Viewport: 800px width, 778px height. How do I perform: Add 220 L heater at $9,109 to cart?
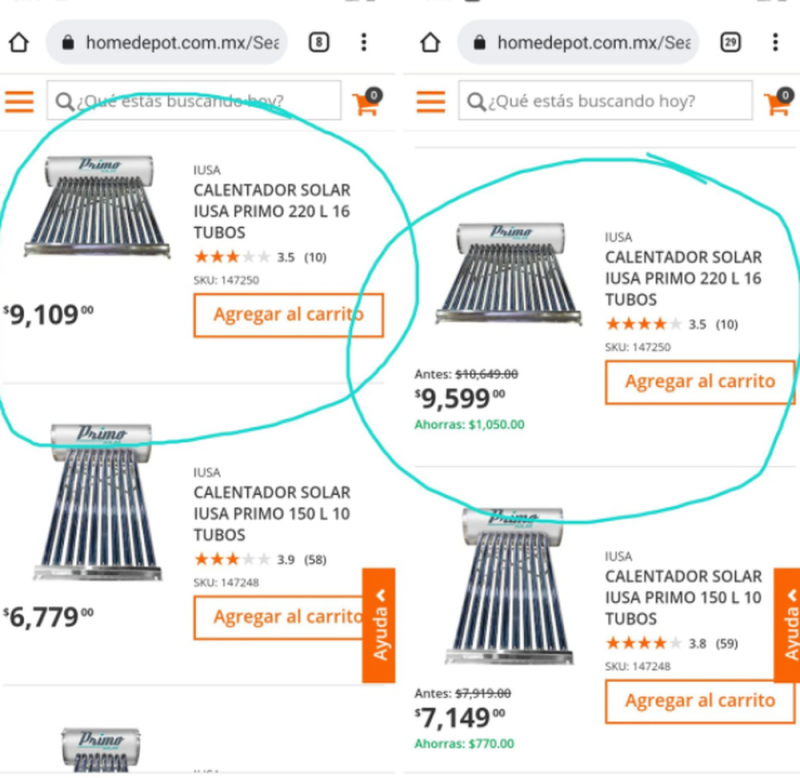click(x=288, y=315)
